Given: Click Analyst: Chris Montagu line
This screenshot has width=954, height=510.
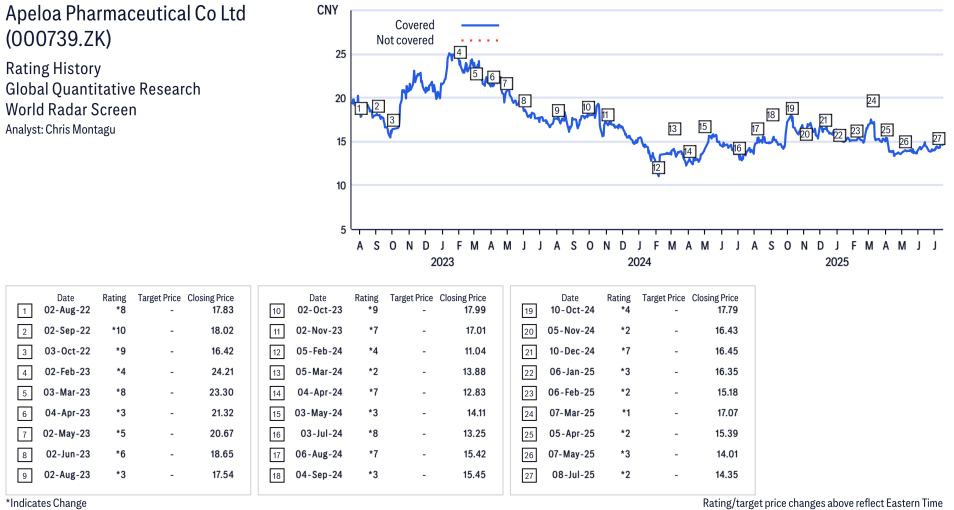Looking at the screenshot, I should (x=60, y=130).
